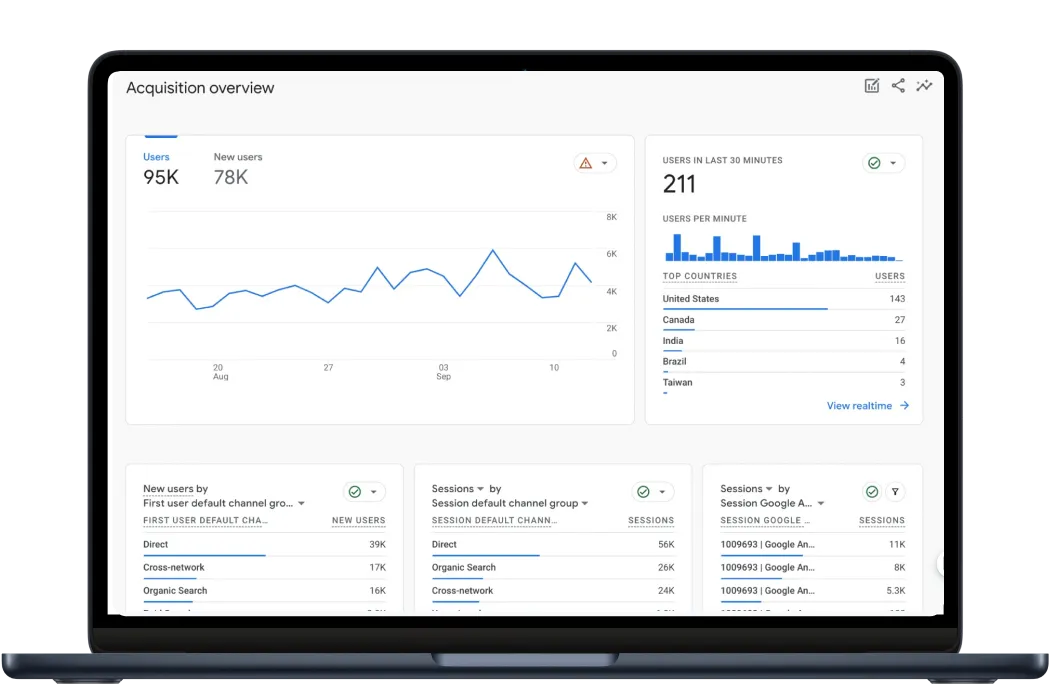This screenshot has height=686, width=1052.
Task: Click SESSION GOOGLE column header
Action: click(765, 521)
